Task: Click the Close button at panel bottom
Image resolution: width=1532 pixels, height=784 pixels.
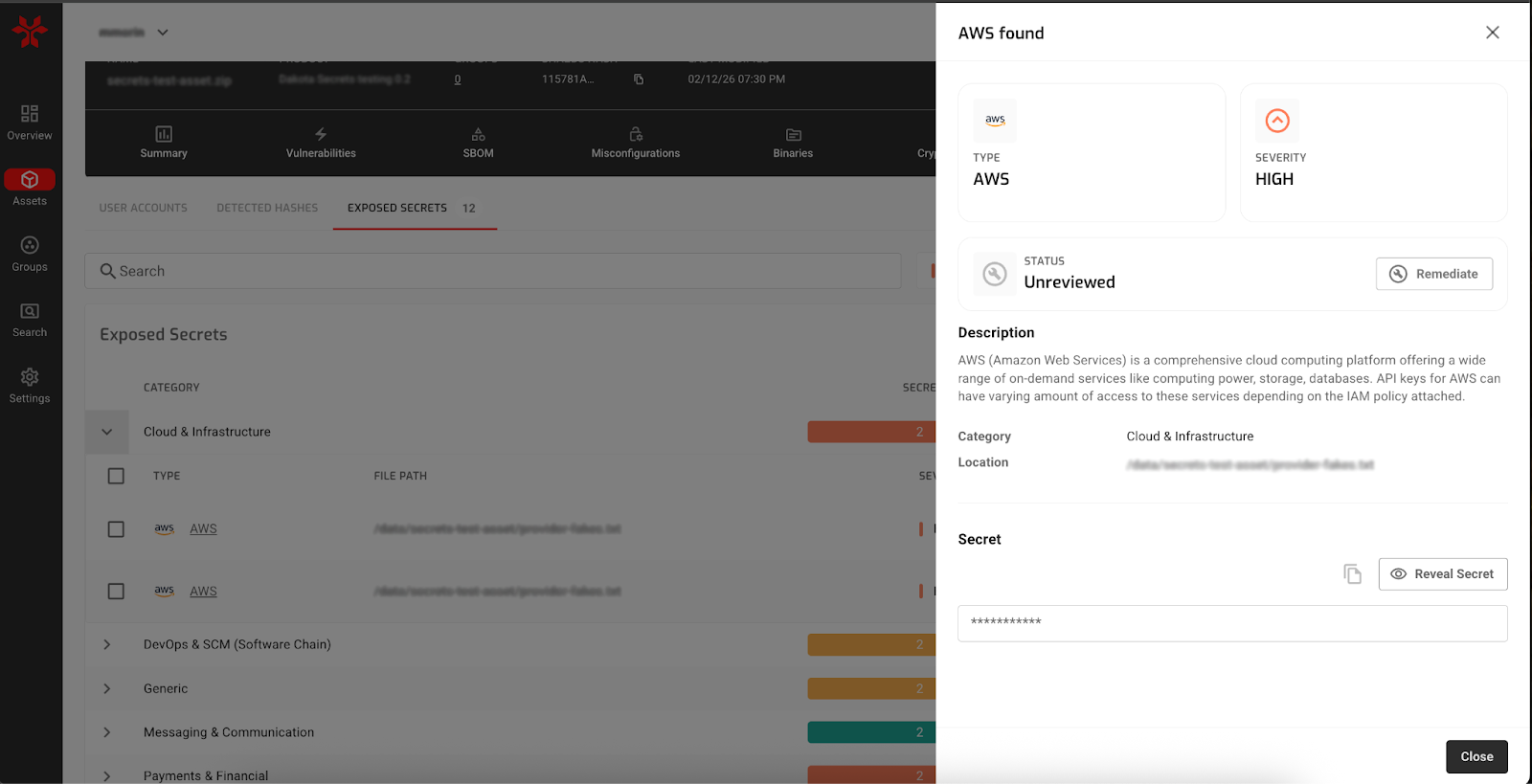Action: 1476,756
